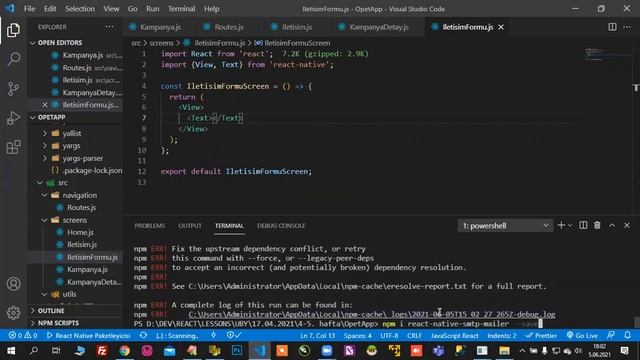
Task: Open the File menu
Action: (29, 9)
